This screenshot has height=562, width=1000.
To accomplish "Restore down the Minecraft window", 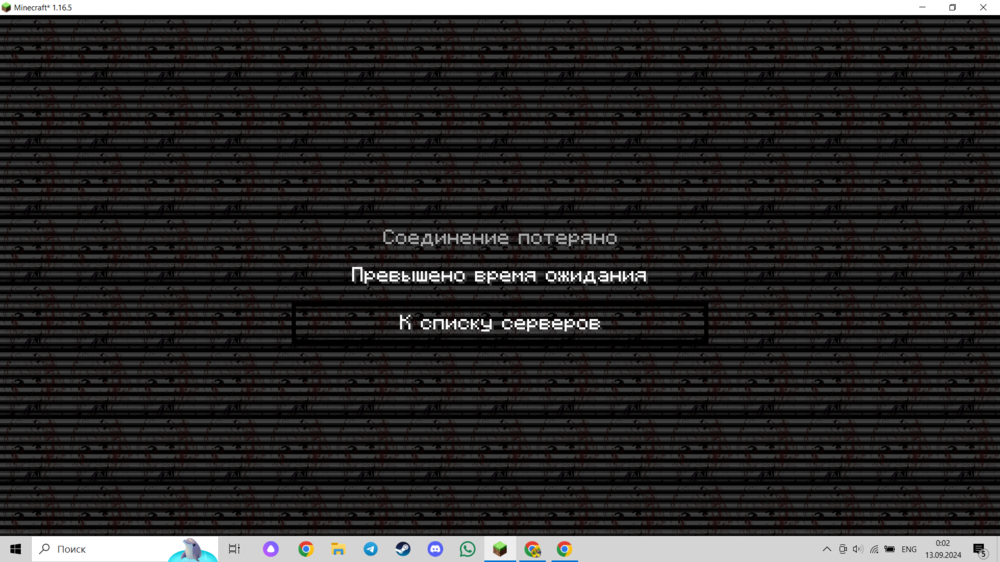I will 953,8.
